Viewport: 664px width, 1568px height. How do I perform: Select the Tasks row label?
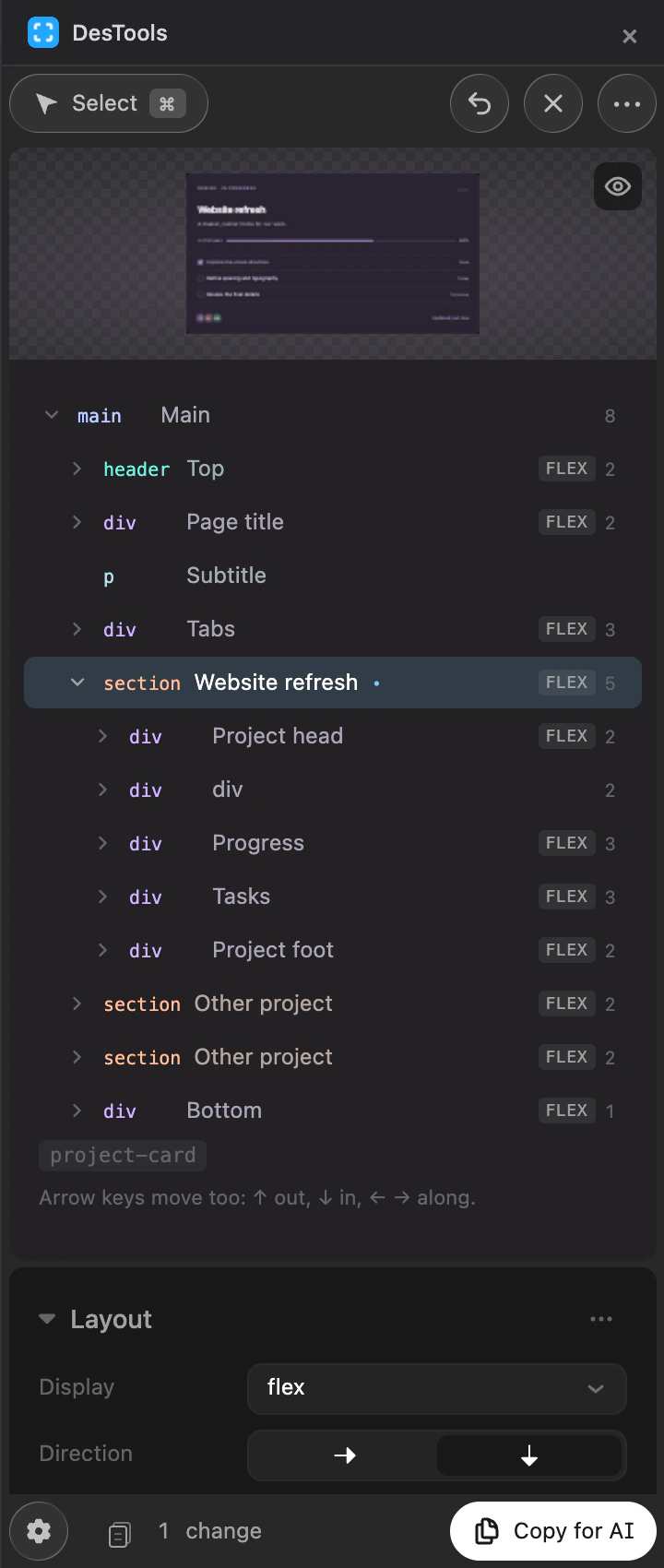pos(242,897)
